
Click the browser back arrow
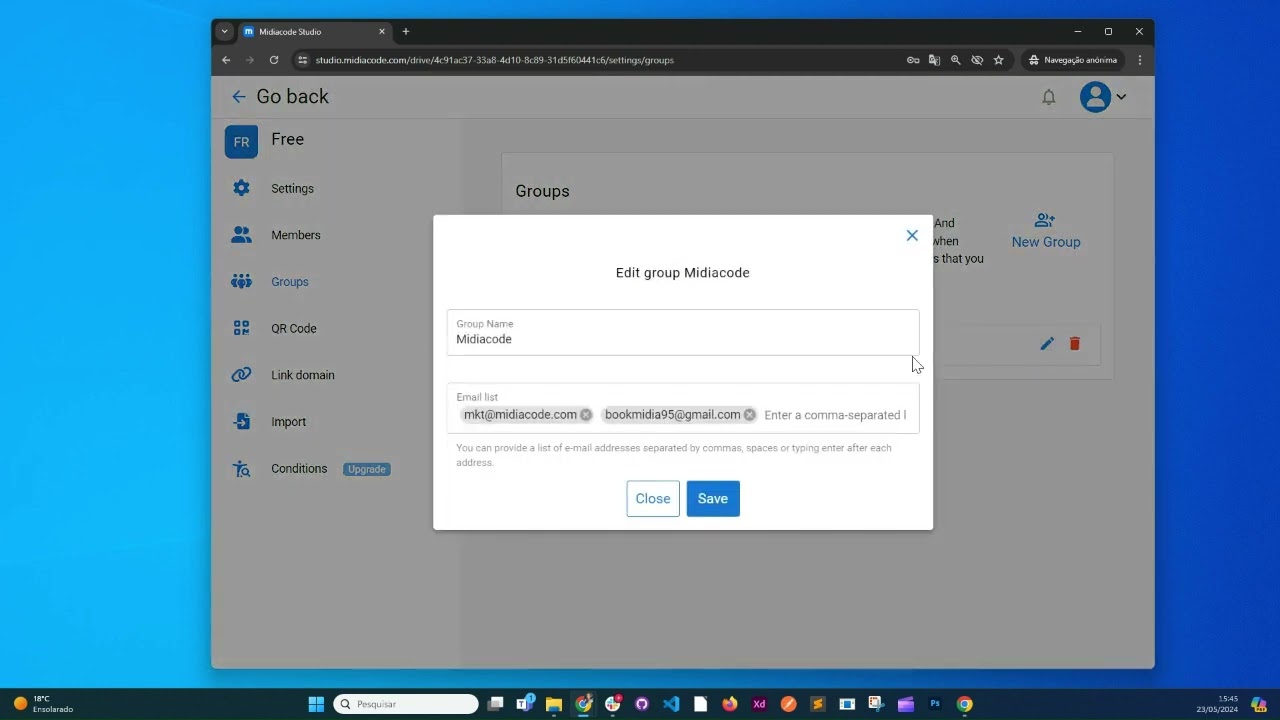click(226, 60)
